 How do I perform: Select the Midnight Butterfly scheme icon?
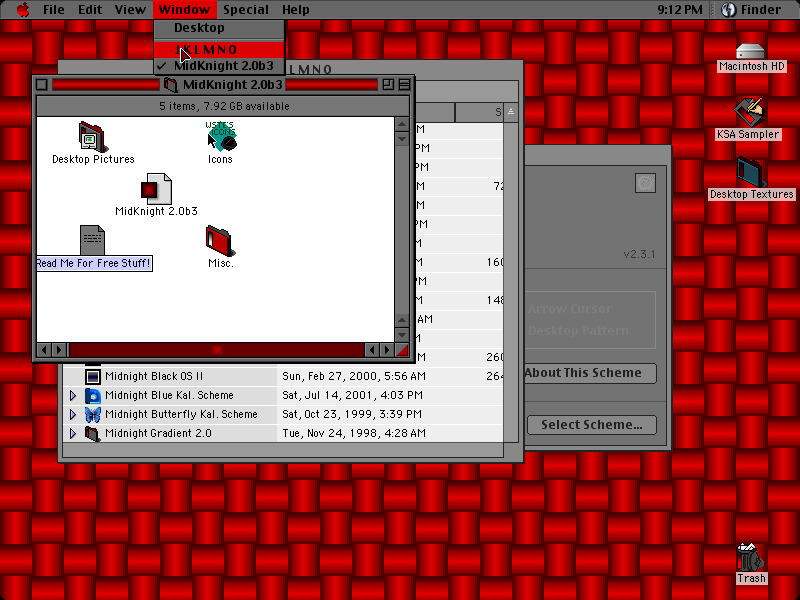[x=93, y=414]
